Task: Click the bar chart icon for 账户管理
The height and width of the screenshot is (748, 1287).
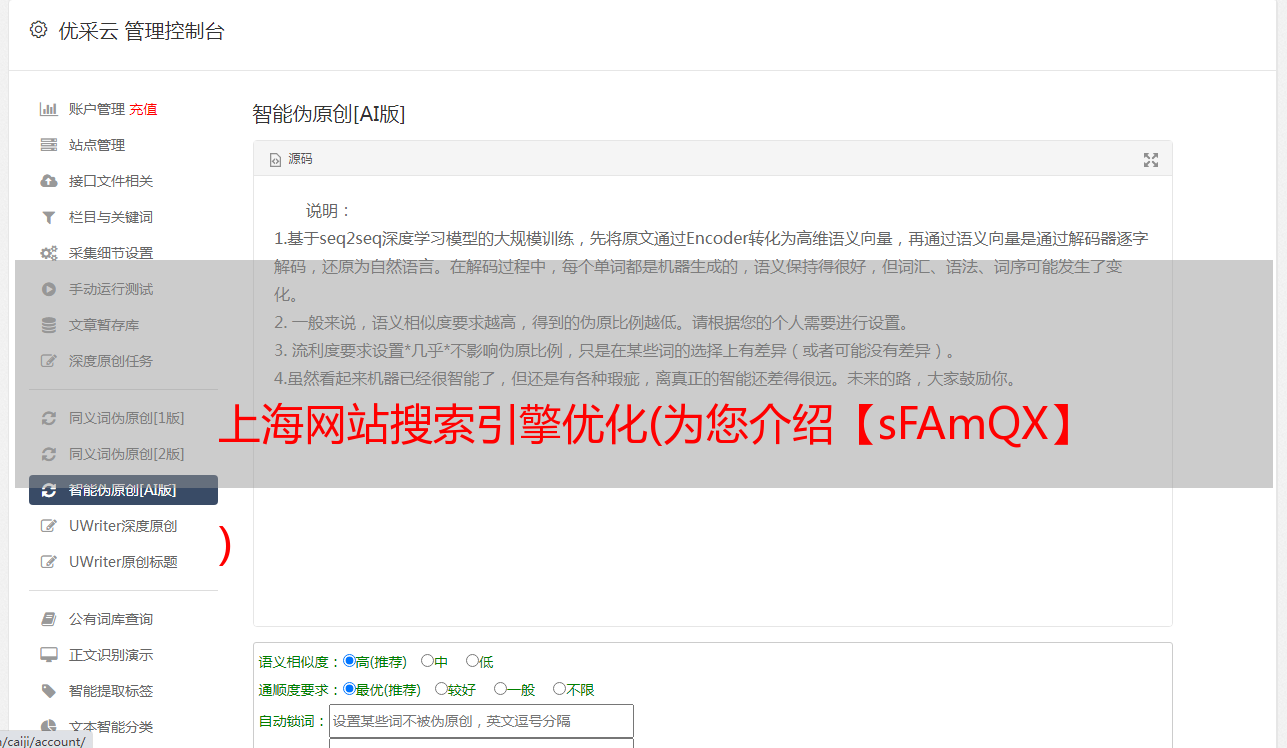Action: click(48, 109)
